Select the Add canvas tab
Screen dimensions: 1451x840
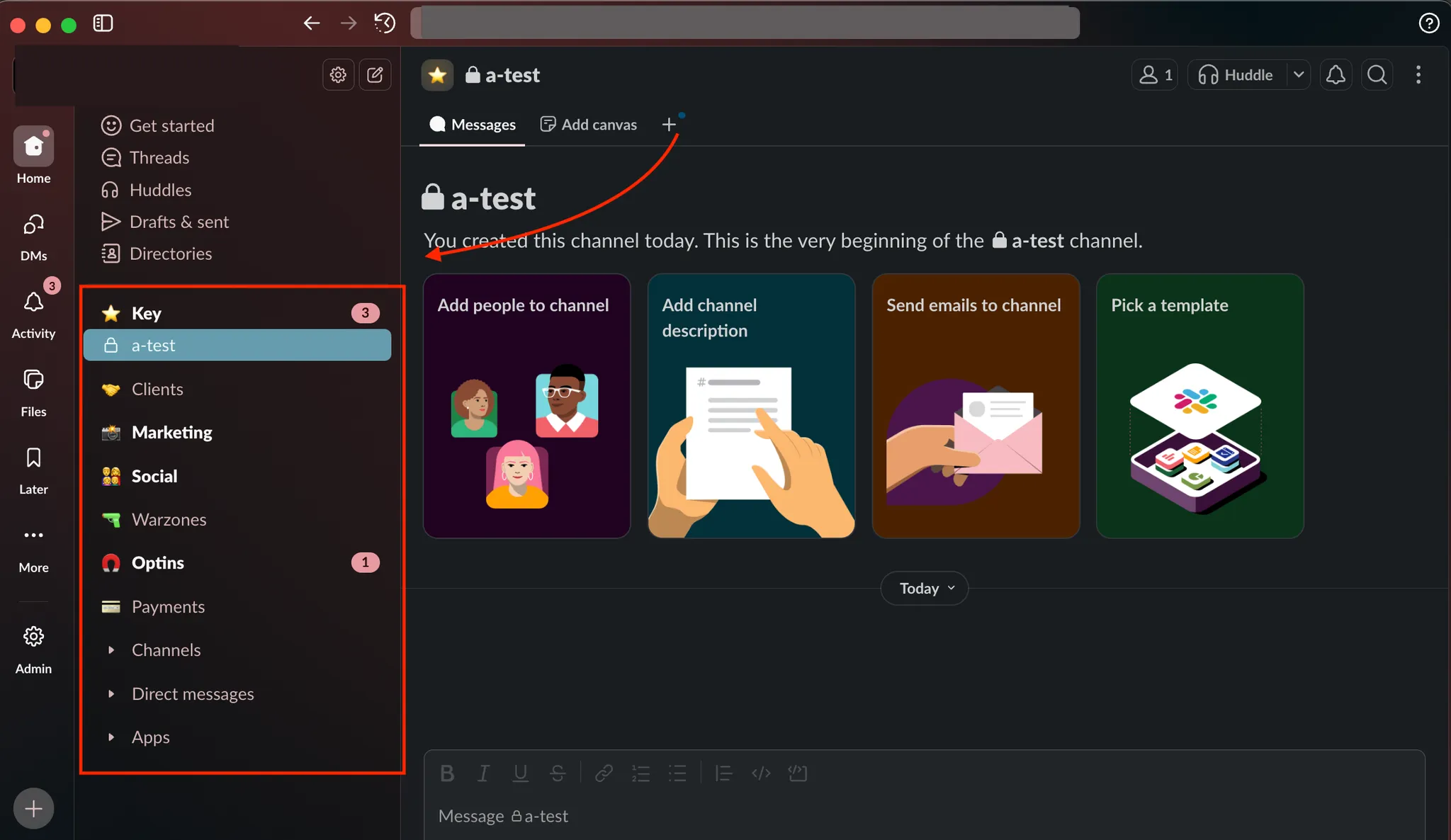(x=589, y=125)
